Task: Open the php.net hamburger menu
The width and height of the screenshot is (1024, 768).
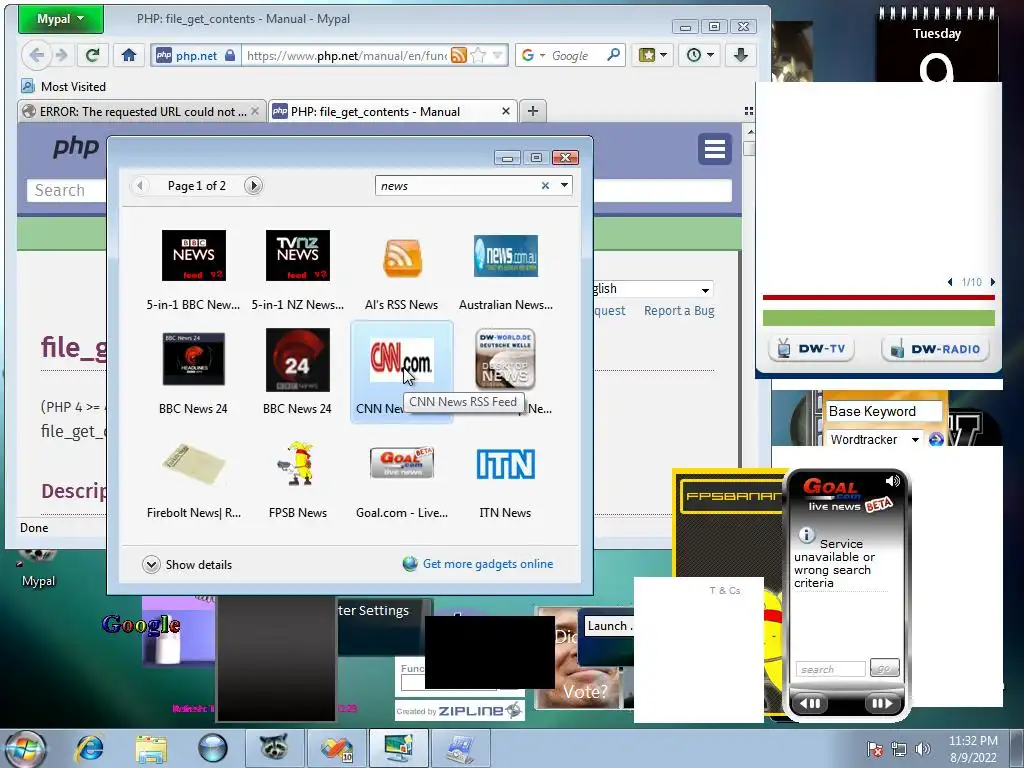Action: (714, 149)
